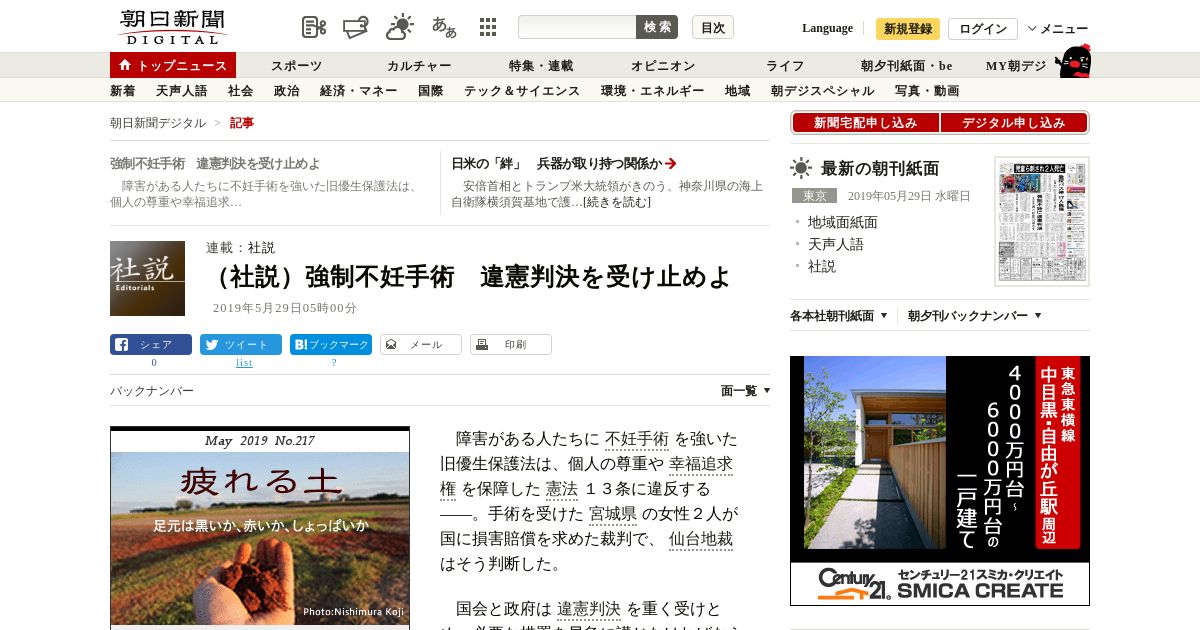Viewport: 1200px width, 630px height.
Task: Open the 疲れる土 May 2019 banner
Action: (260, 527)
